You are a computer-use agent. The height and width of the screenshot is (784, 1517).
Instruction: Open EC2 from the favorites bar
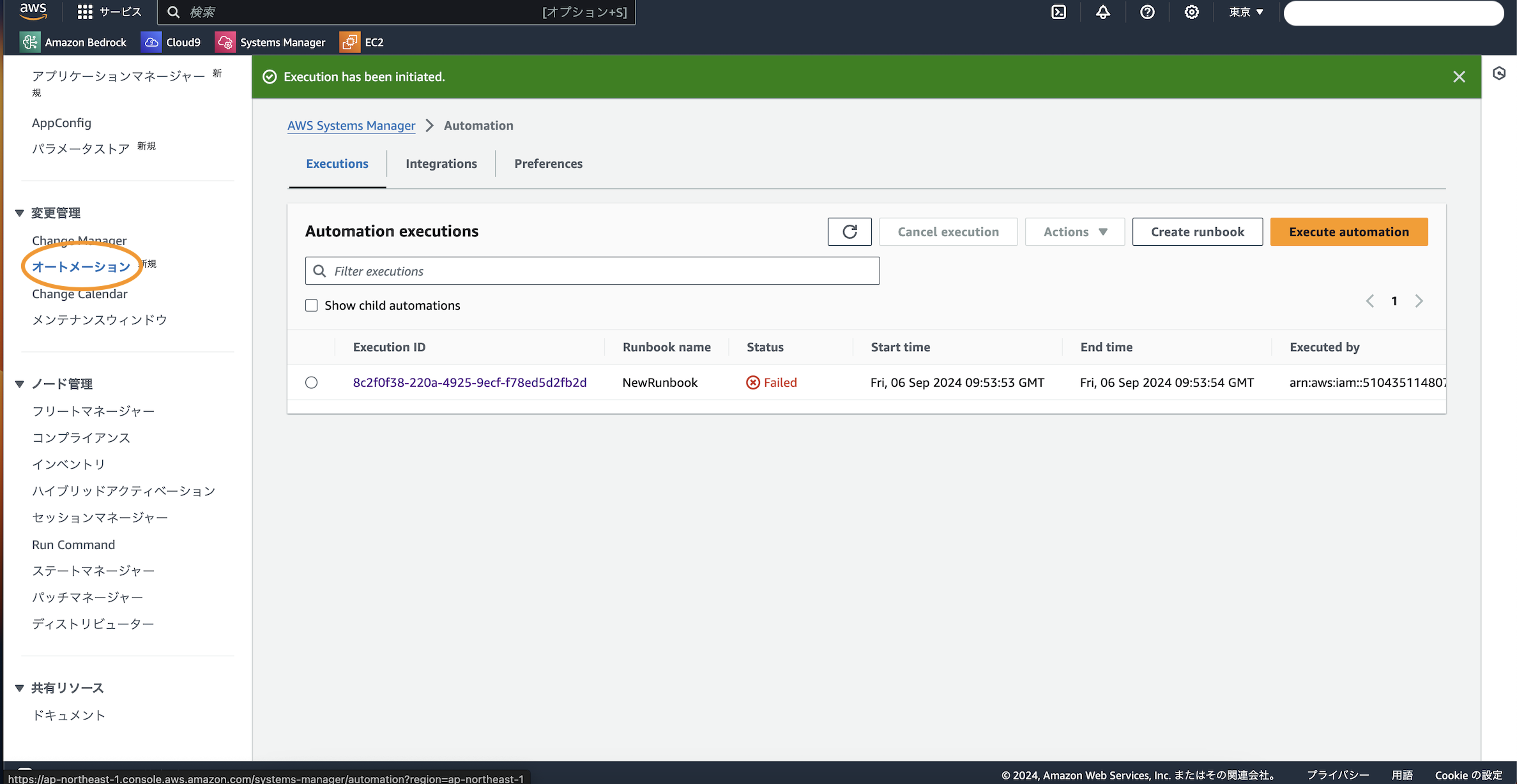click(362, 42)
